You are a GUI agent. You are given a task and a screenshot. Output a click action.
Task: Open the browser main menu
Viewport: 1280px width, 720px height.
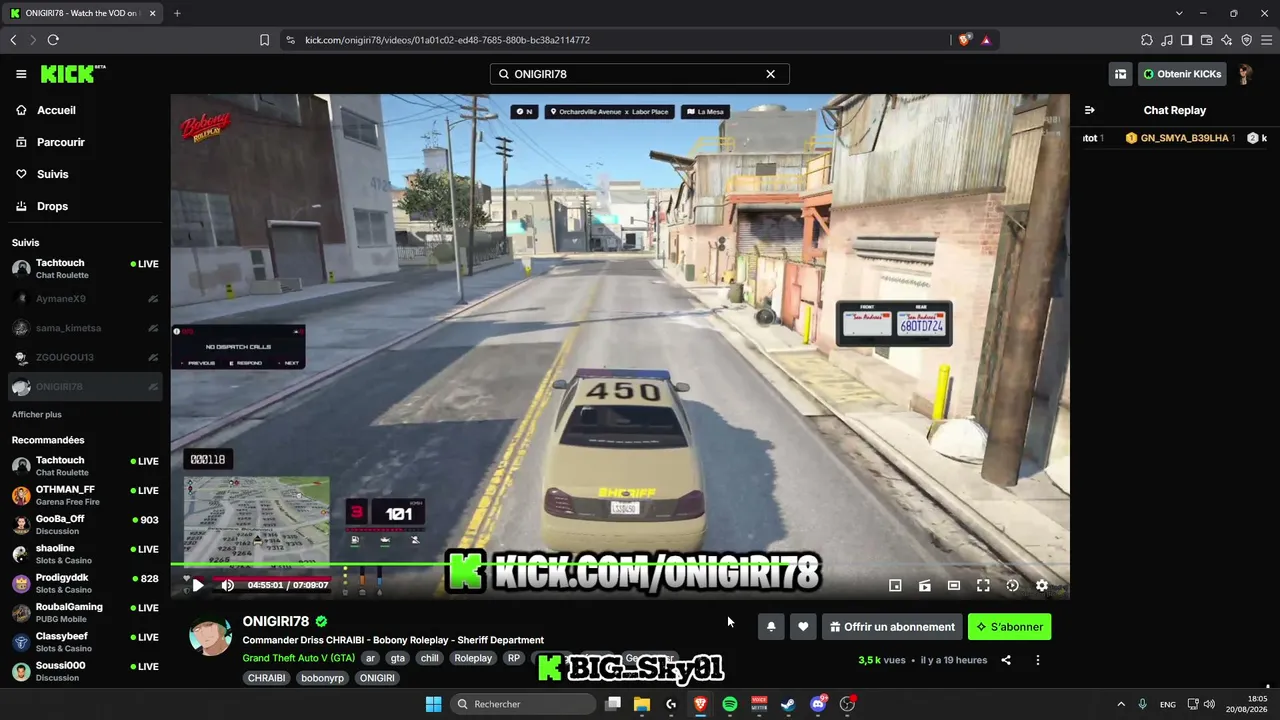[x=1266, y=40]
